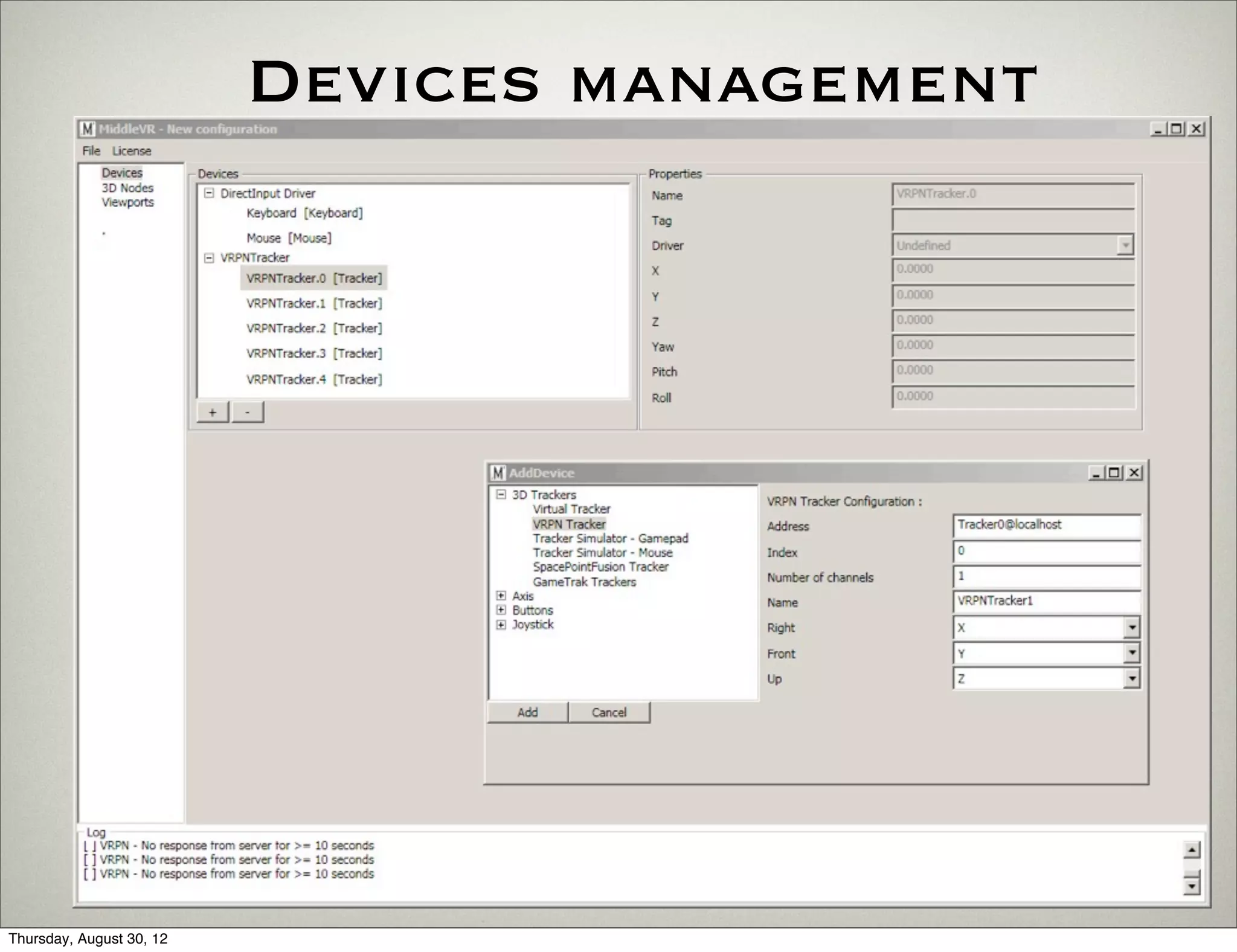Close the MiddleVR main window
The image size is (1237, 952).
point(1196,129)
